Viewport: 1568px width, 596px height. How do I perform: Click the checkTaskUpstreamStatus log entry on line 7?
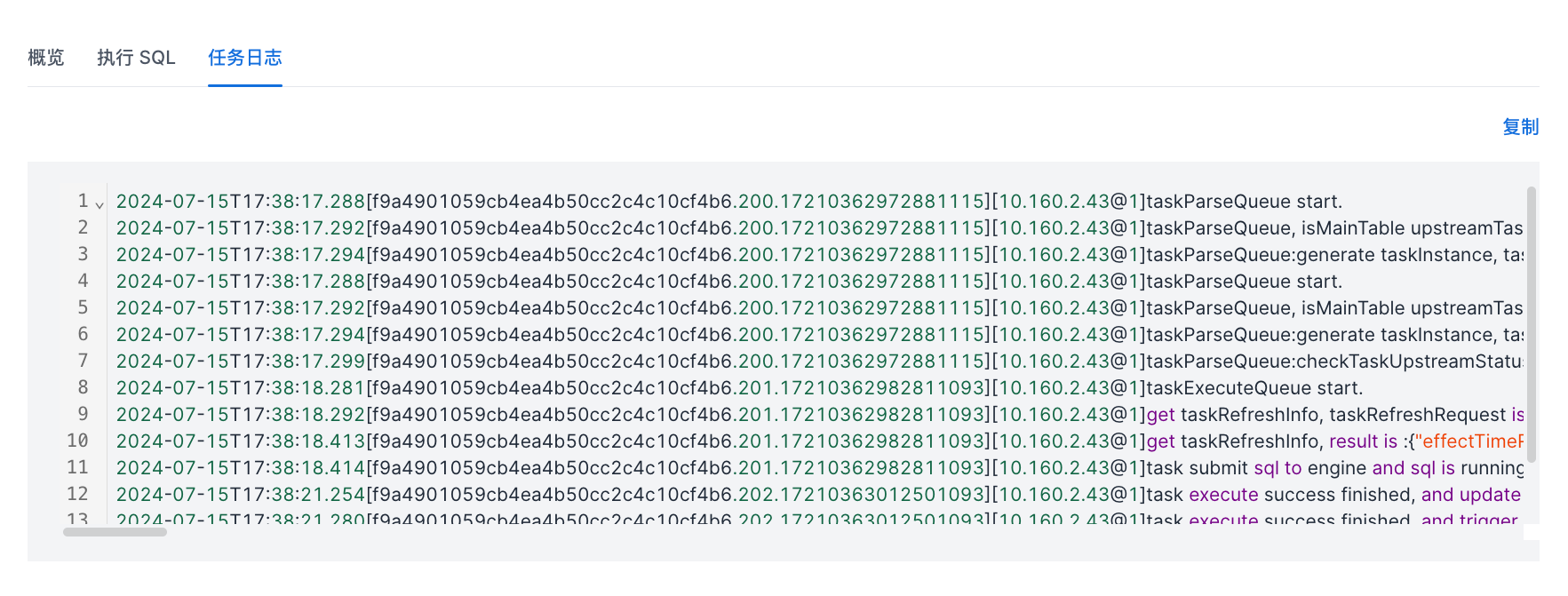(x=1333, y=362)
